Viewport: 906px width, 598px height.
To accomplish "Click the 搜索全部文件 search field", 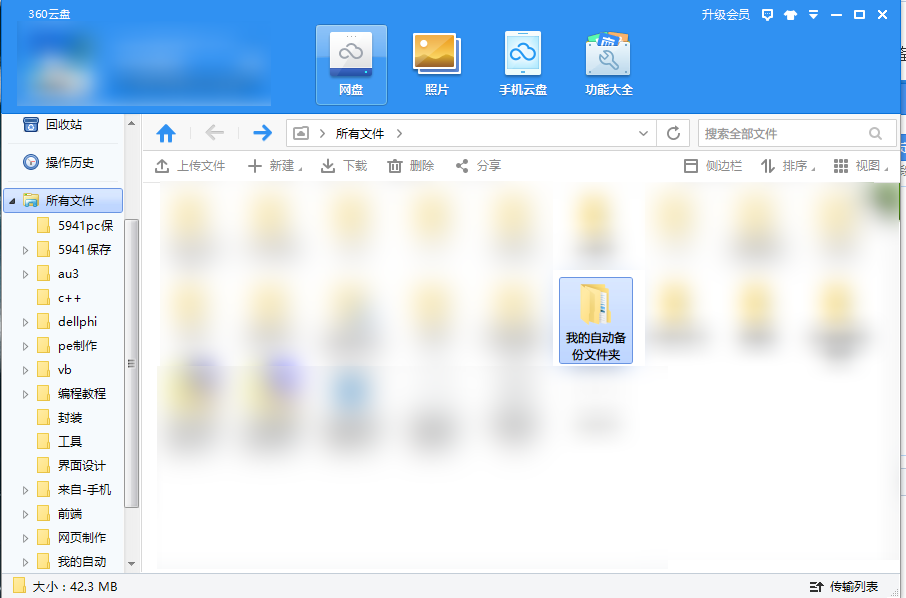I will pos(780,133).
